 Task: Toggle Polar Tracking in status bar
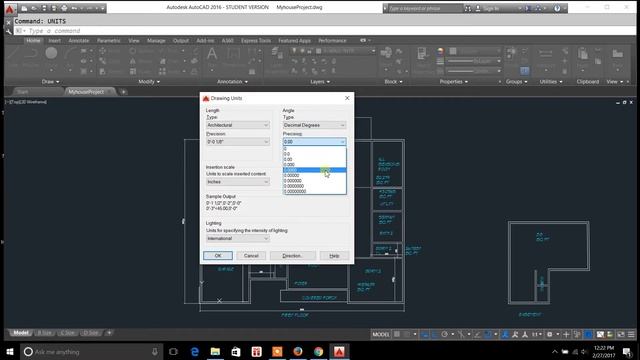[444, 334]
